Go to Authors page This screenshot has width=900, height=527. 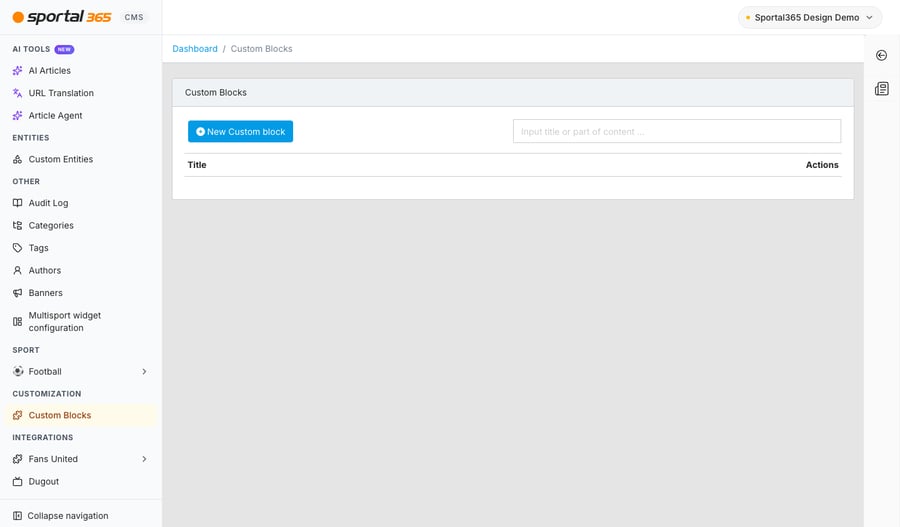(81, 270)
